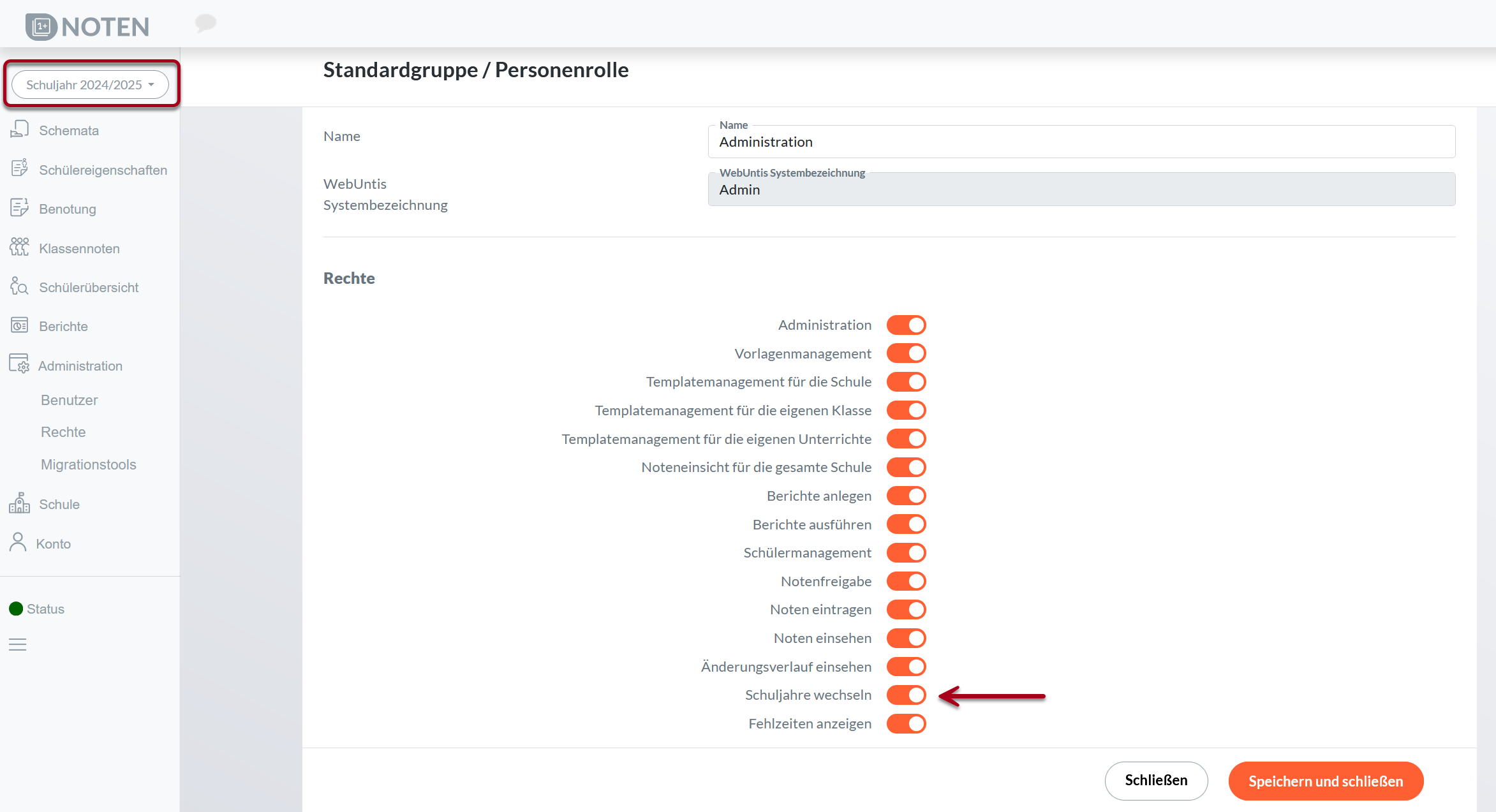Viewport: 1496px width, 812px height.
Task: Click the Schülereigenschaften sidebar icon
Action: pos(19,169)
